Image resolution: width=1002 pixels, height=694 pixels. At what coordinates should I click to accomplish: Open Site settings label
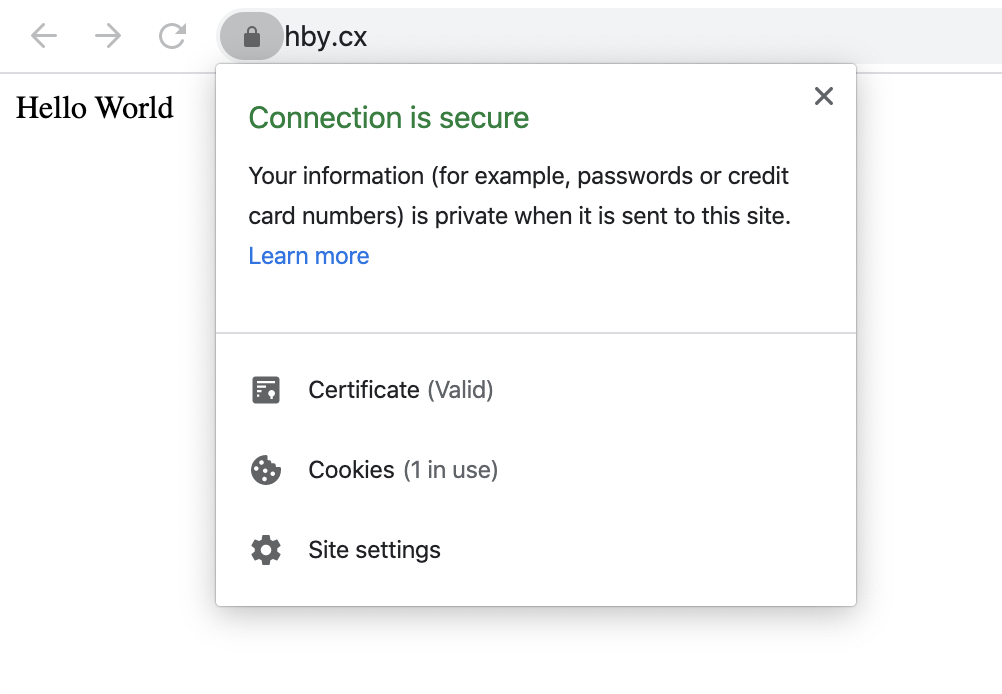click(374, 550)
